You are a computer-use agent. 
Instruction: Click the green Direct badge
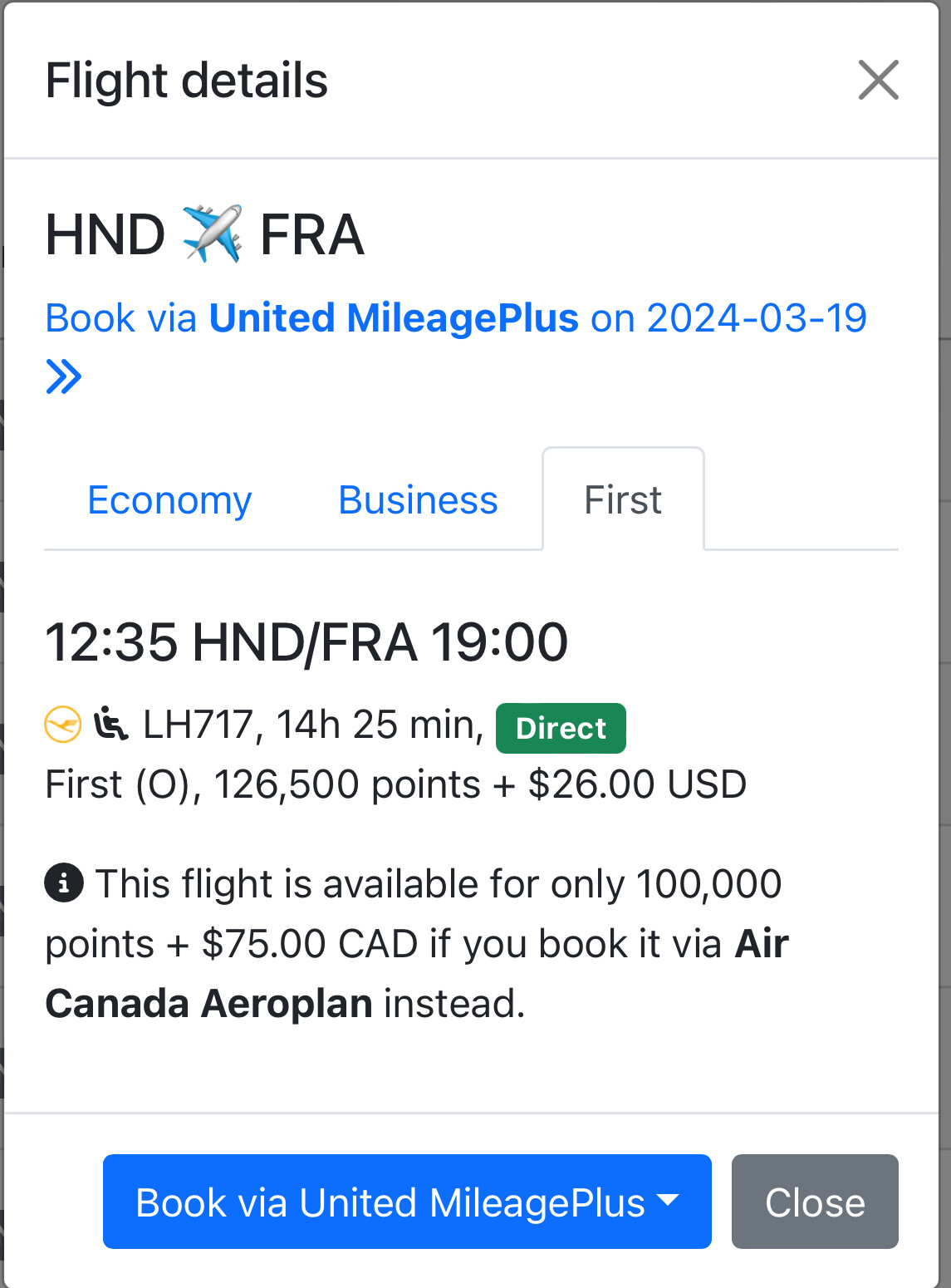pos(561,728)
